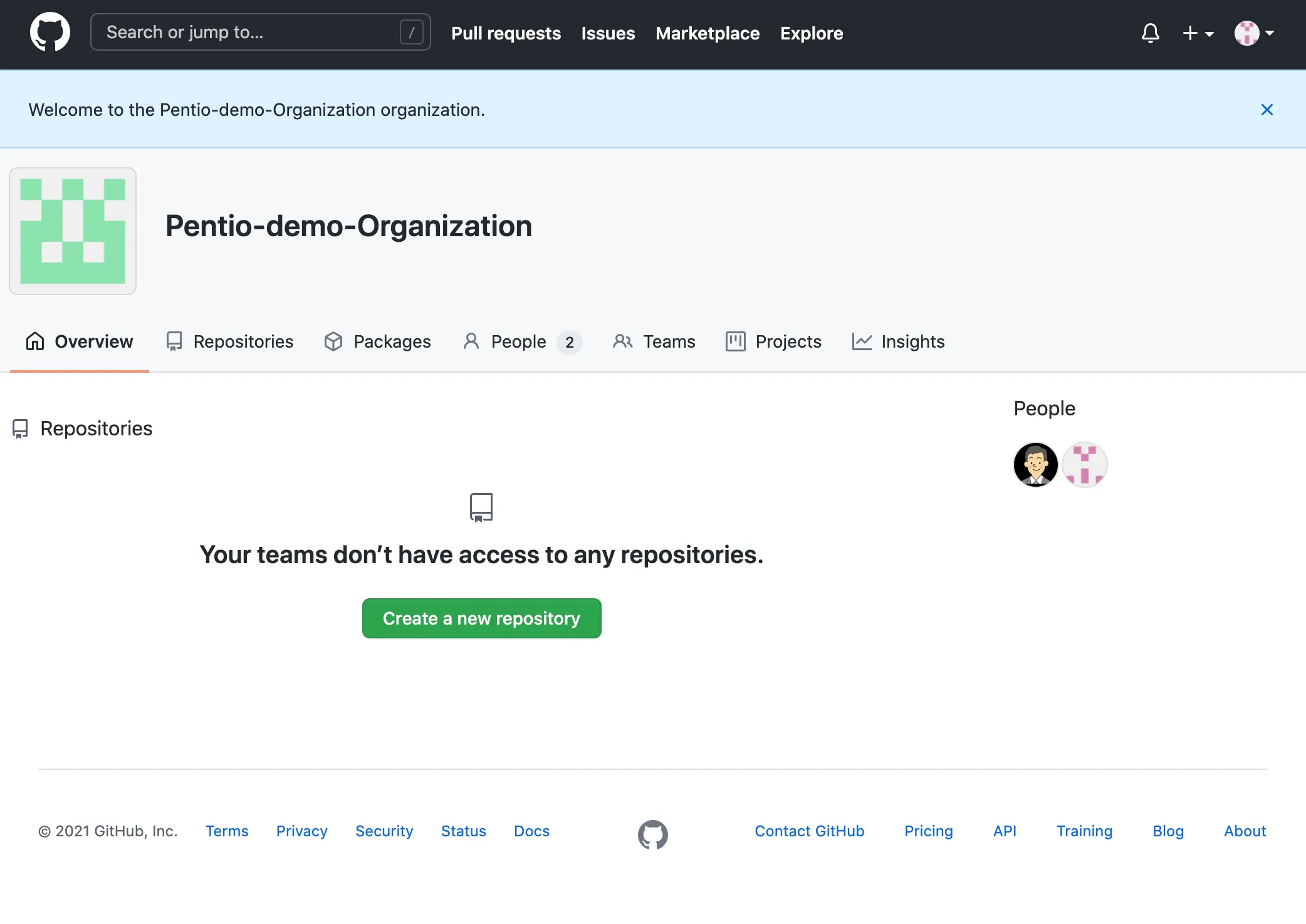Open the Teams tab
This screenshot has width=1306, height=924.
pyautogui.click(x=654, y=341)
